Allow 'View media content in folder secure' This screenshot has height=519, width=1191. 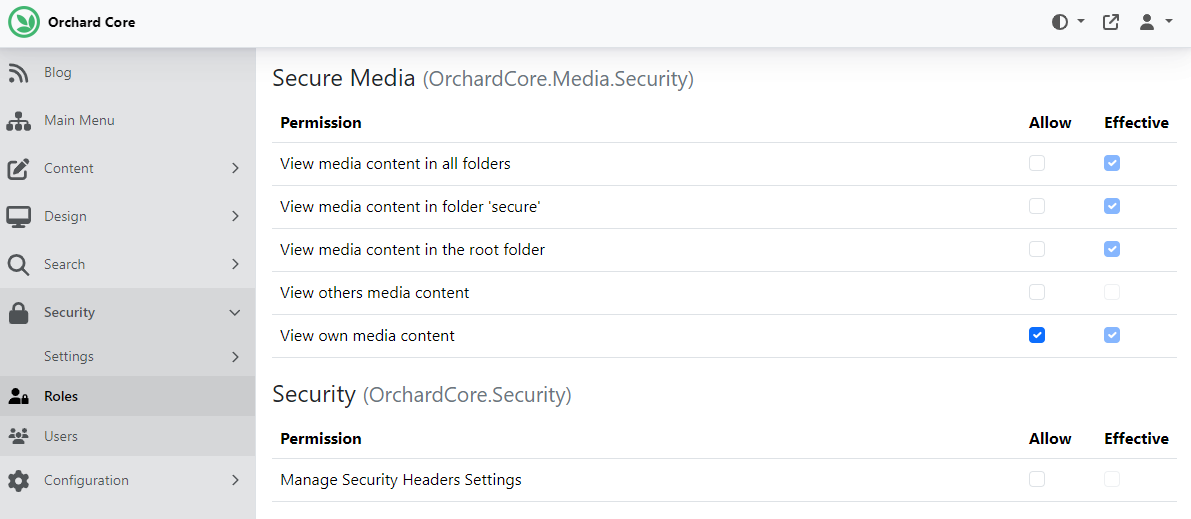1037,206
